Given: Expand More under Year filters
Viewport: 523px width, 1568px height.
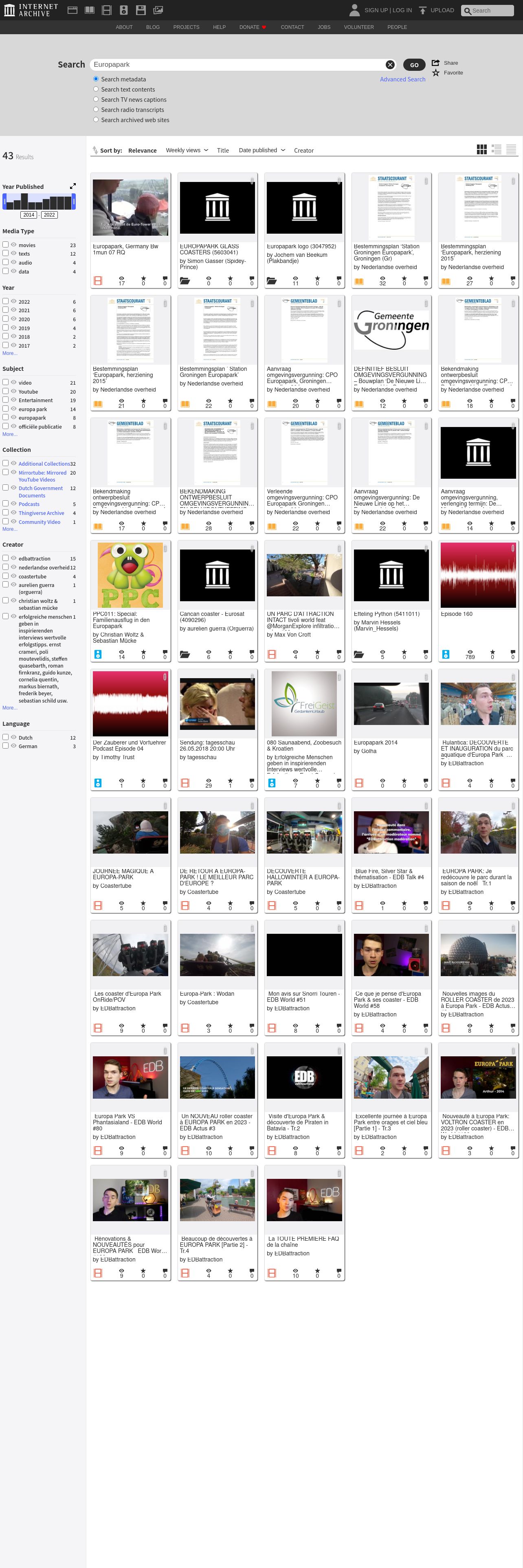Looking at the screenshot, I should [10, 353].
